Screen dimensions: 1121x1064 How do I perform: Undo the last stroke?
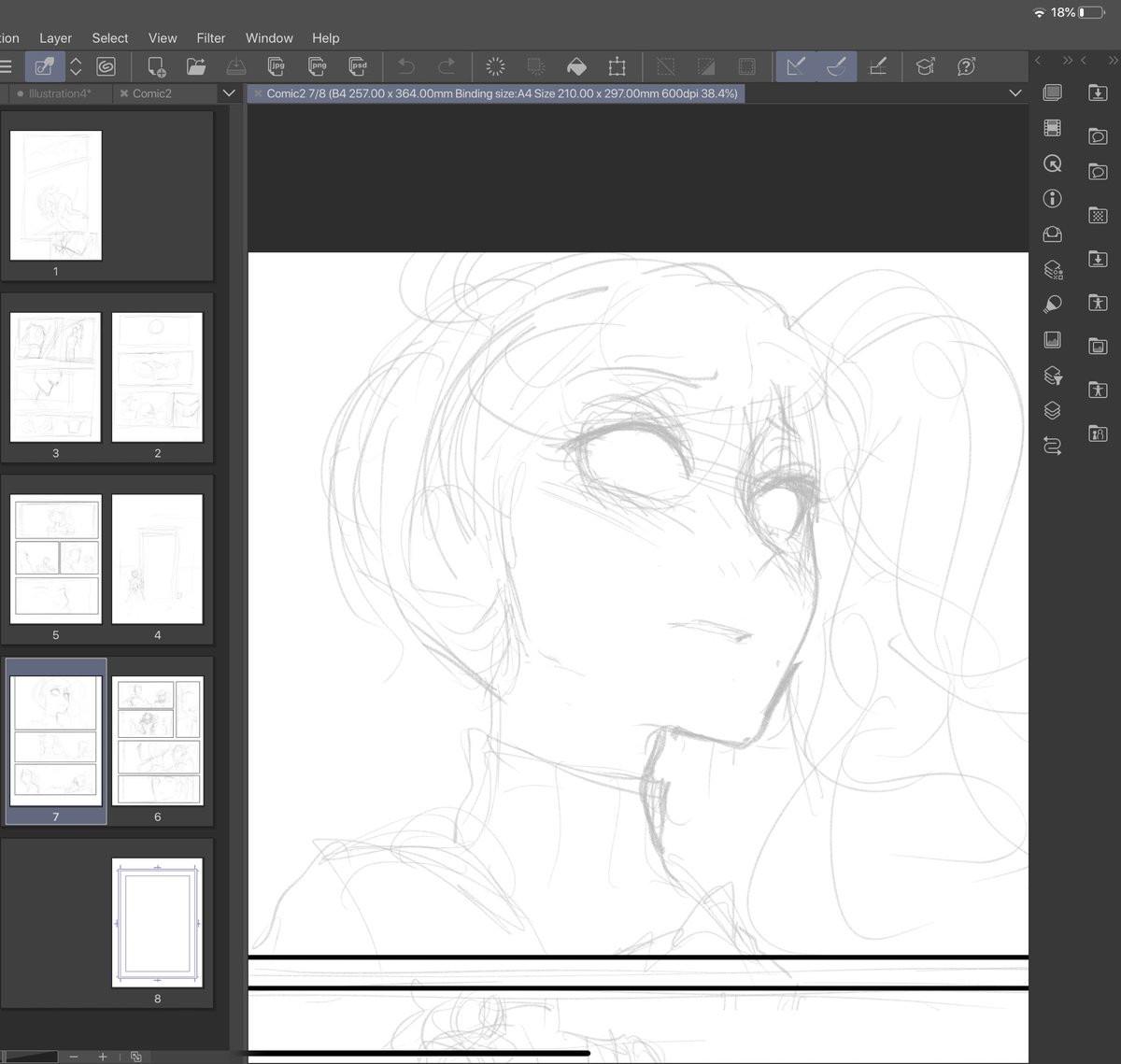tap(406, 66)
